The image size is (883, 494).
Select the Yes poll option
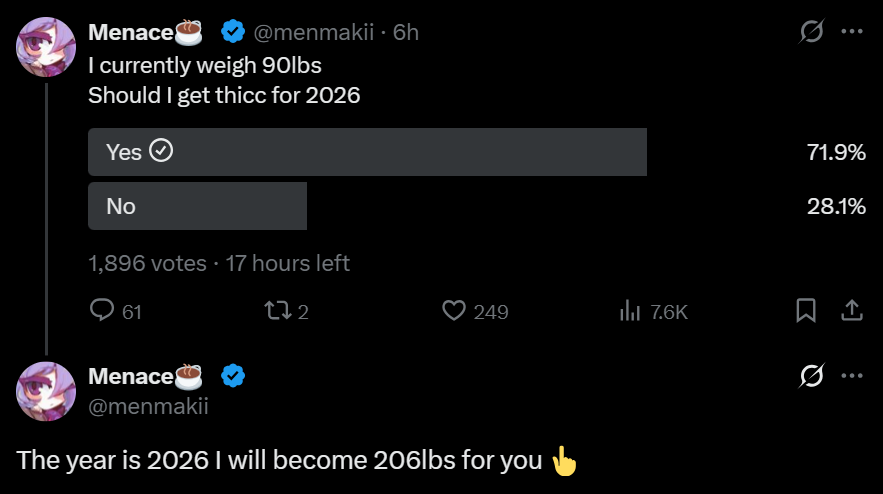pyautogui.click(x=367, y=152)
